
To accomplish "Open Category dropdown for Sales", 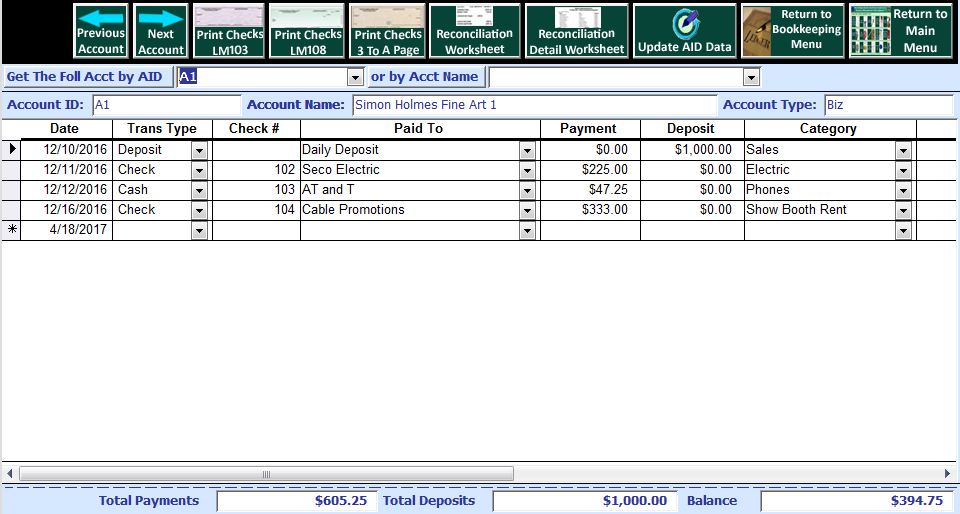I will pos(904,151).
